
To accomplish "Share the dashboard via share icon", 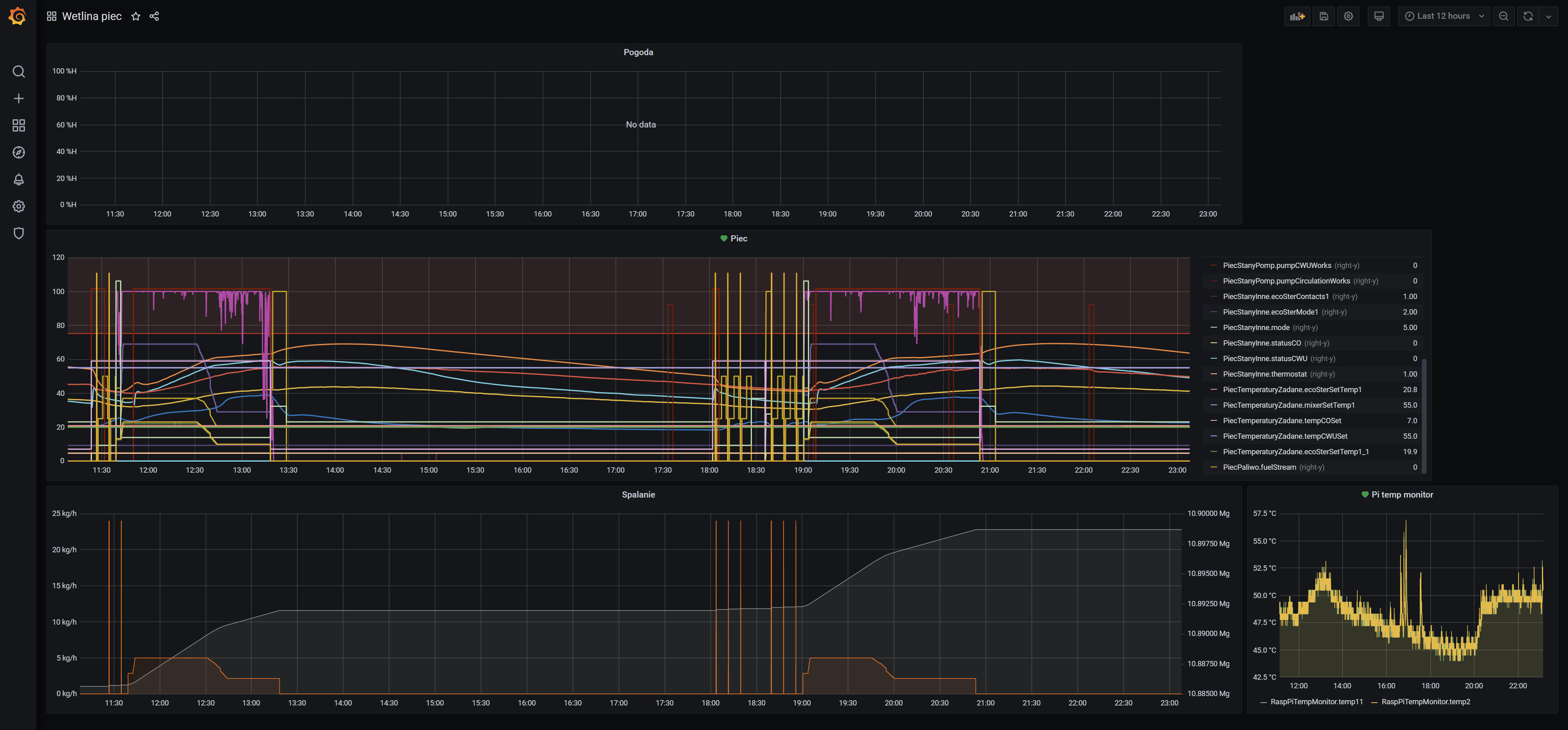I will click(154, 16).
